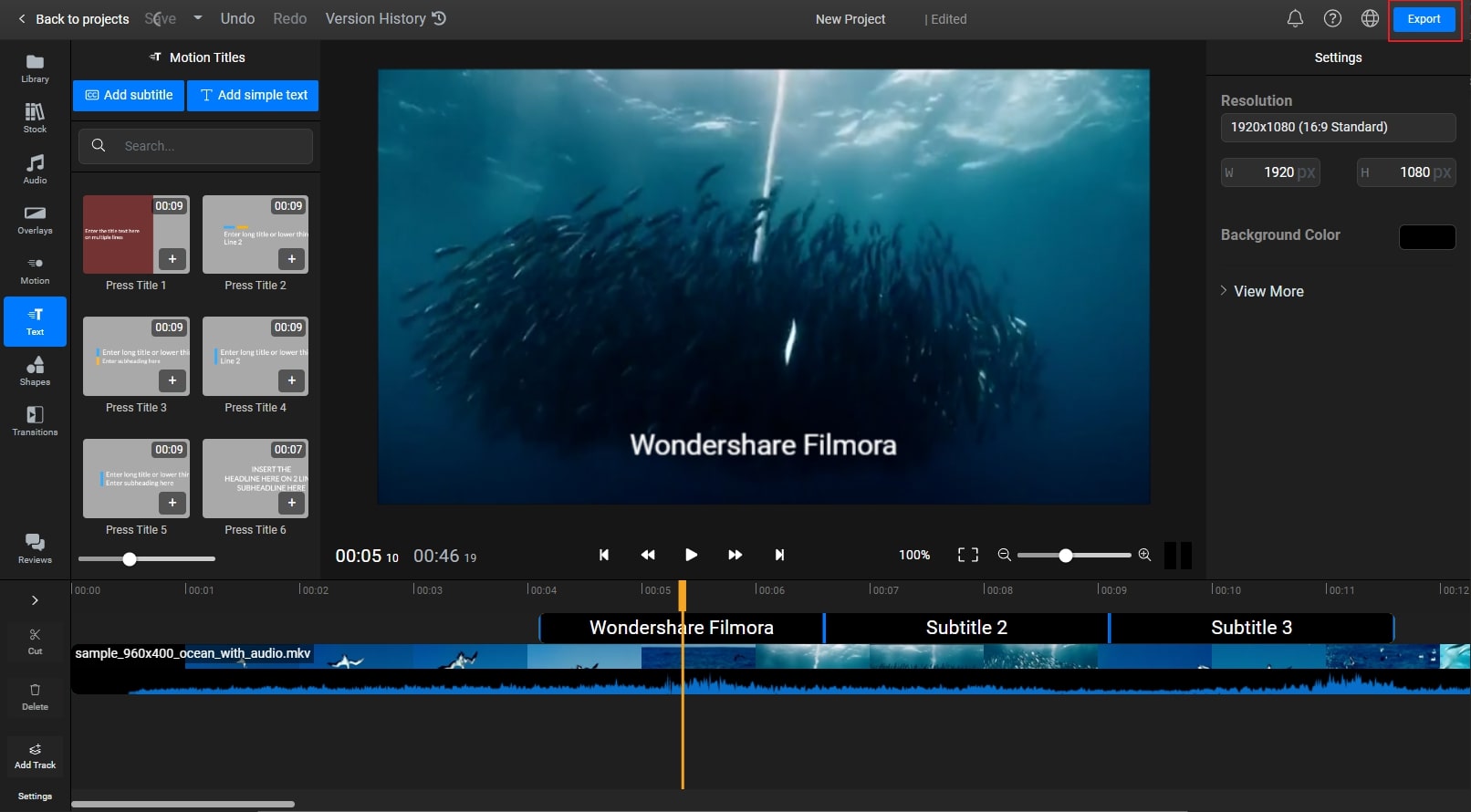Skip to end of video
This screenshot has width=1471, height=812.
779,555
